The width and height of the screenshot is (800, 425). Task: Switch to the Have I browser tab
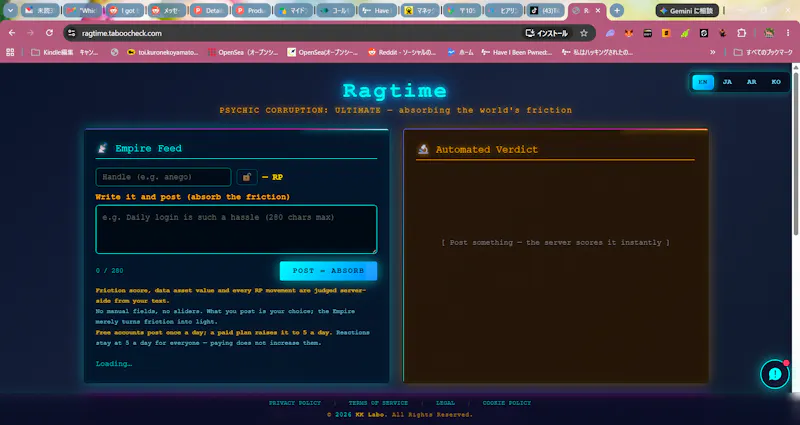coord(377,10)
